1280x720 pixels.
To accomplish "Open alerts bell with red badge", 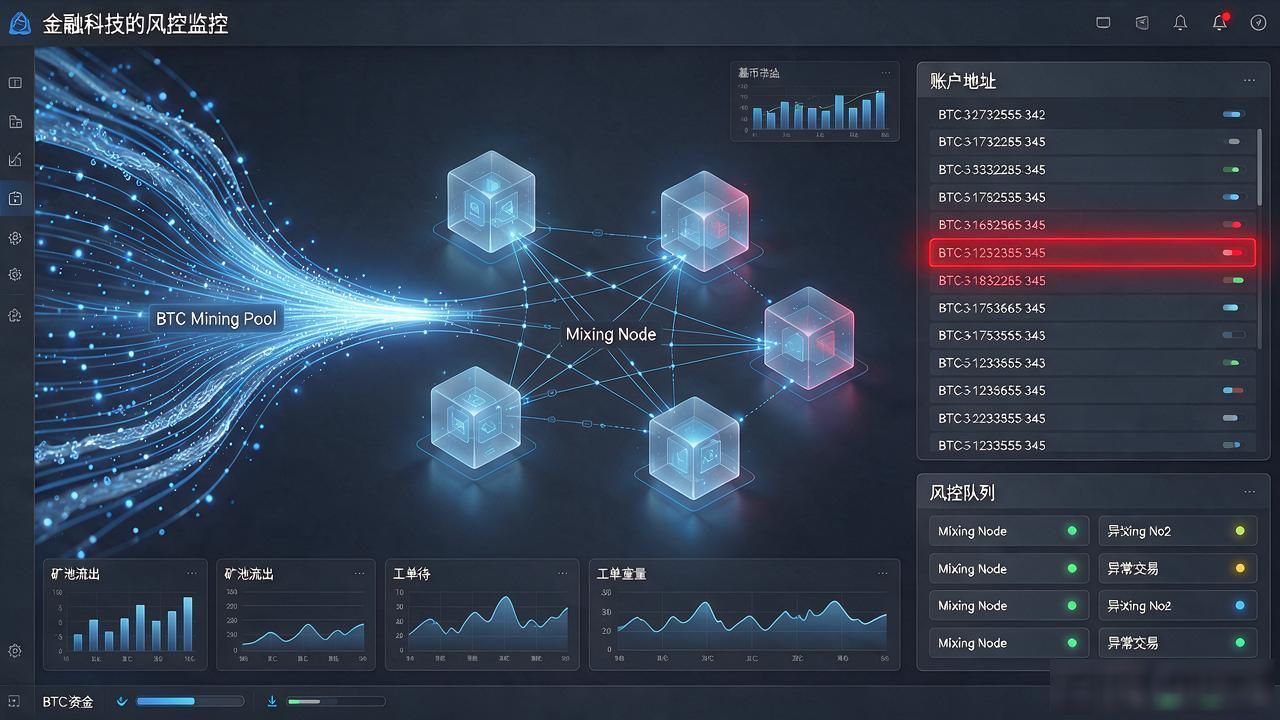I will pos(1220,22).
